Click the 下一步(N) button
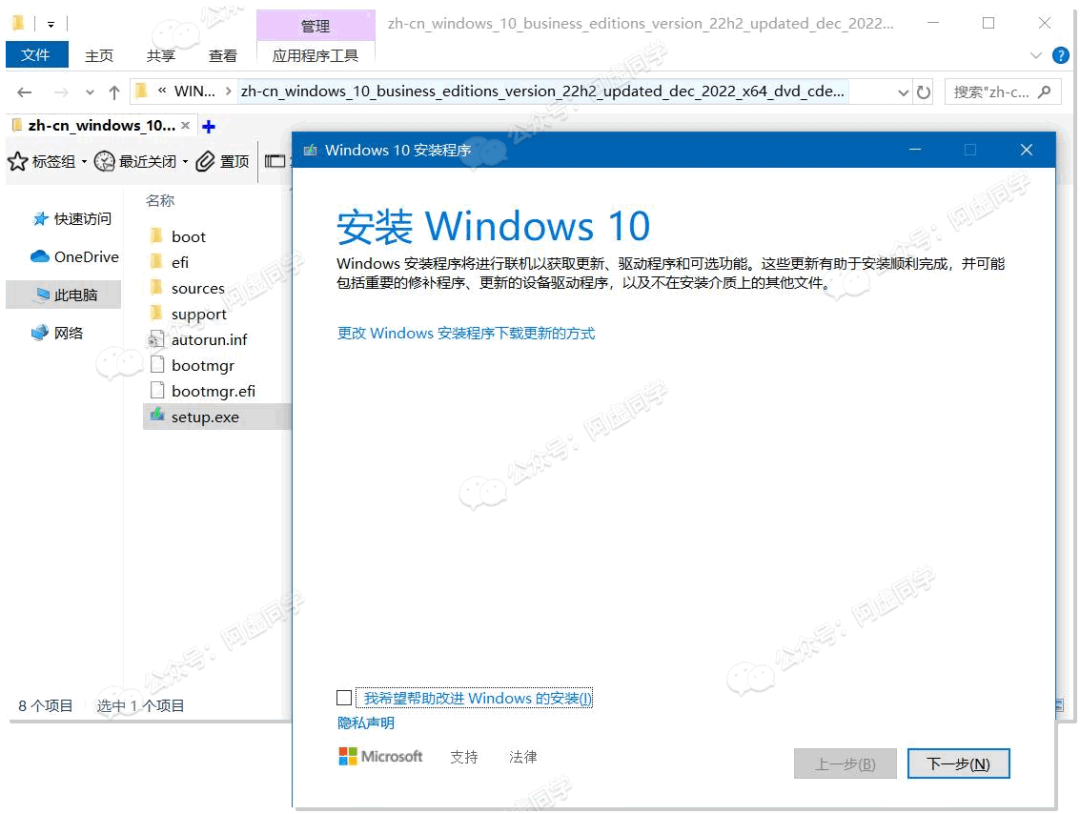 click(x=958, y=763)
